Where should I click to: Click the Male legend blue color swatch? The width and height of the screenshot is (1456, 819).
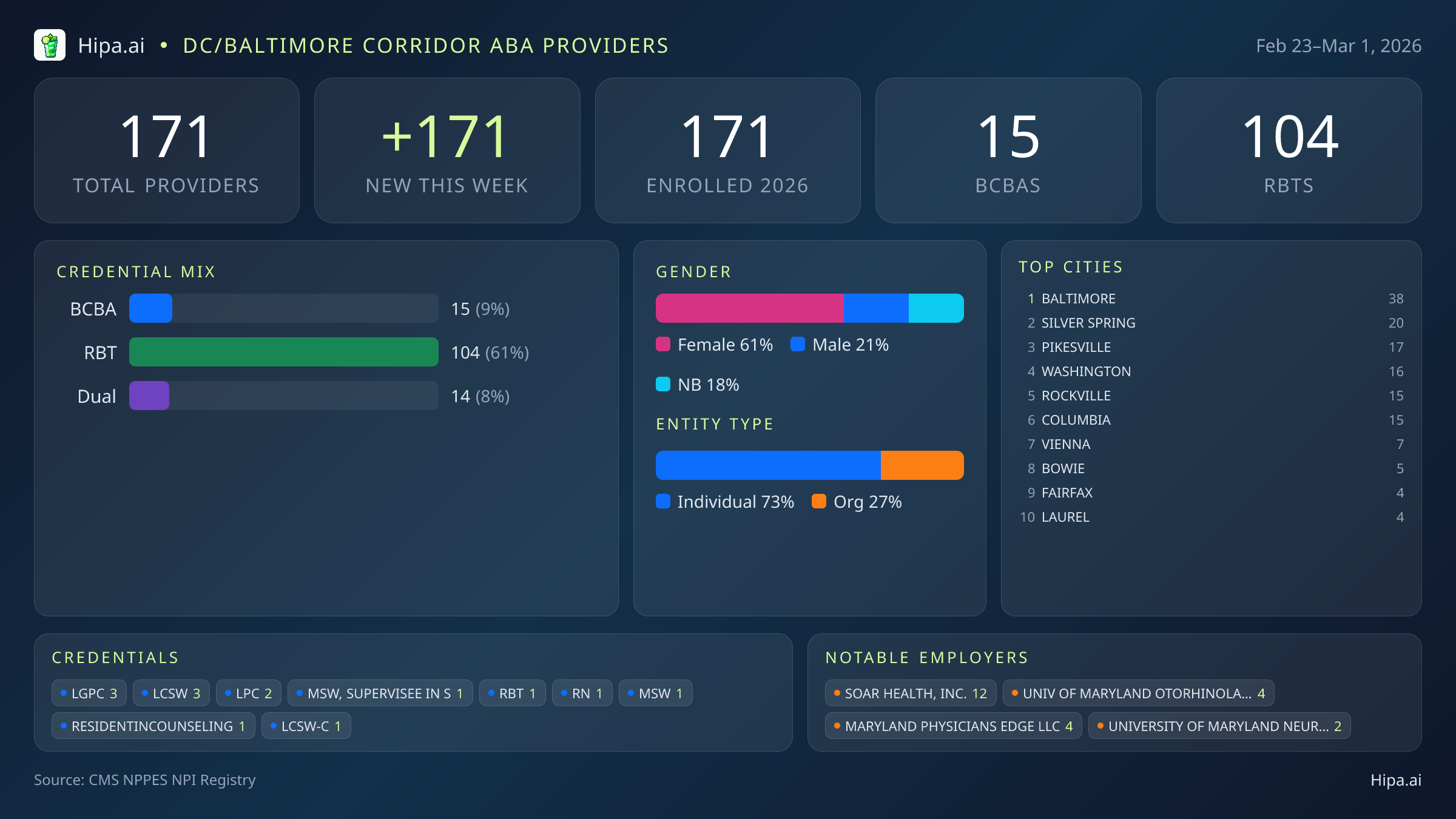coord(798,344)
